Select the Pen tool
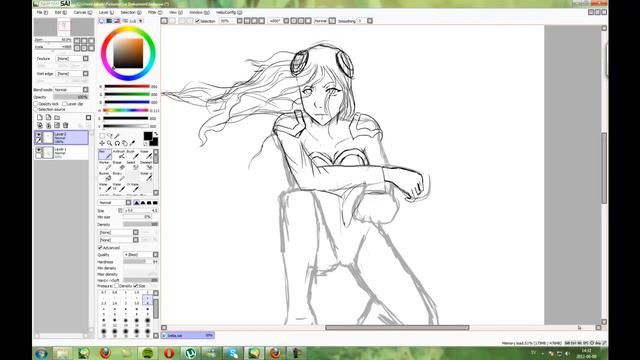 tap(105, 154)
